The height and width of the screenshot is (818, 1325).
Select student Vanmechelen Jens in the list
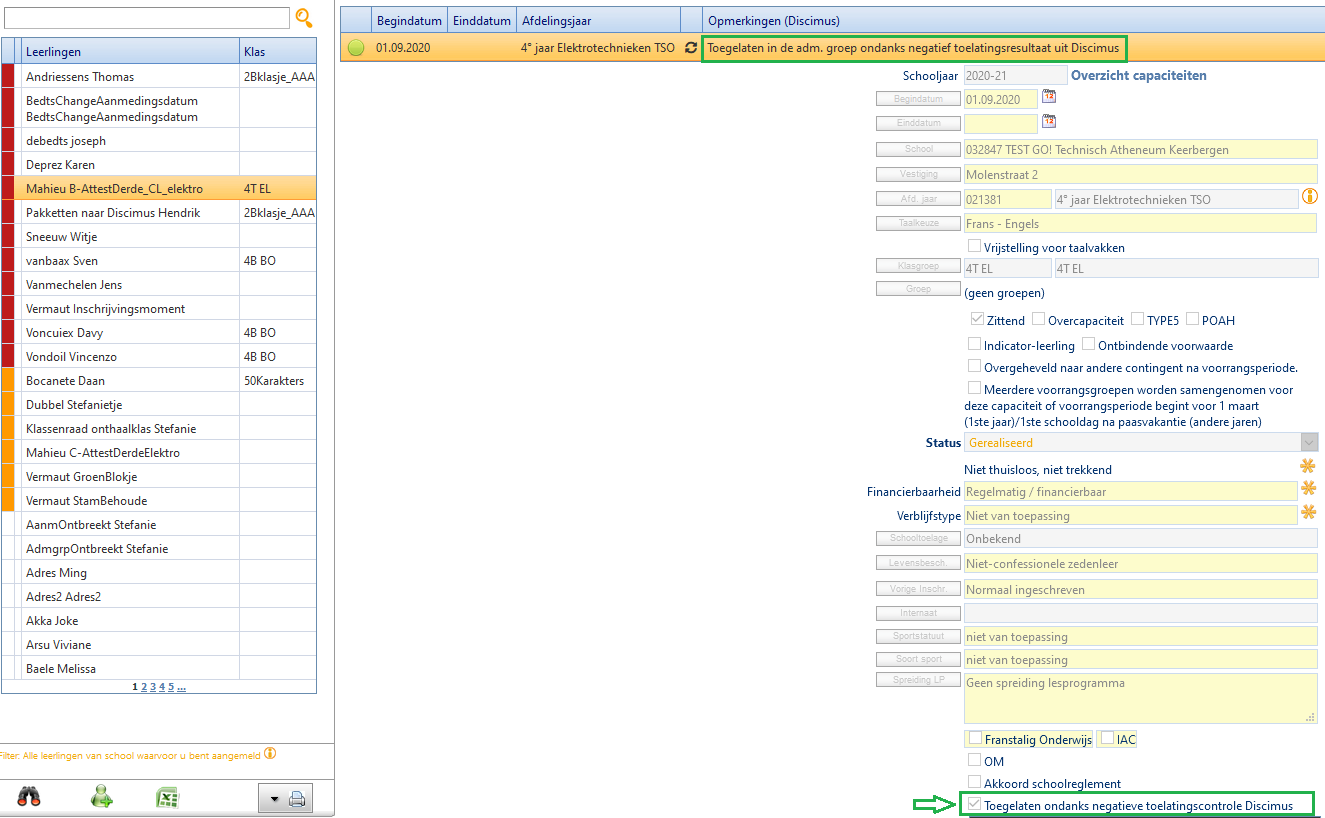(x=74, y=285)
